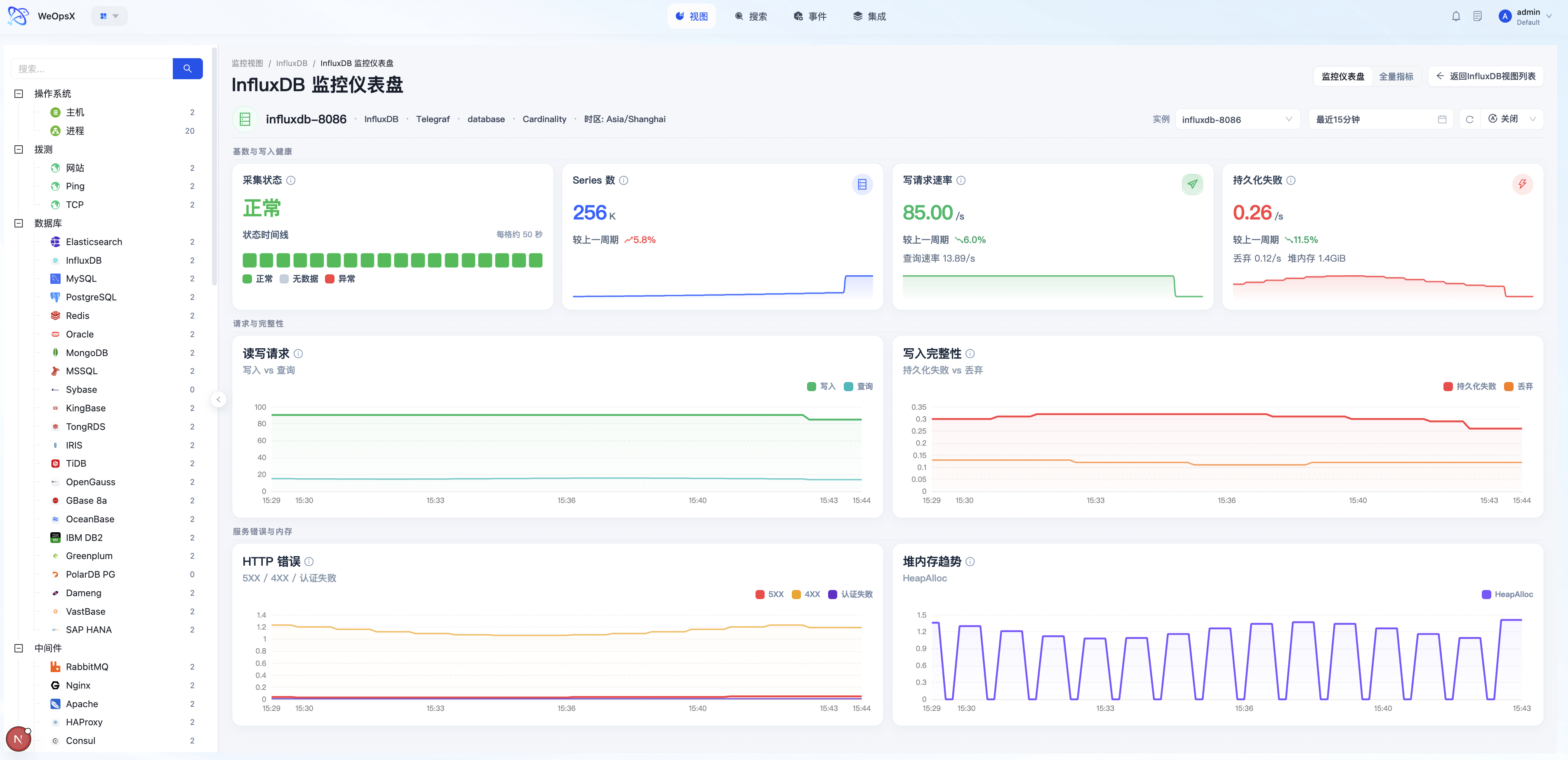Toggle 4XX series in HTTP 错误 legend
This screenshot has width=1568, height=760.
click(x=806, y=595)
